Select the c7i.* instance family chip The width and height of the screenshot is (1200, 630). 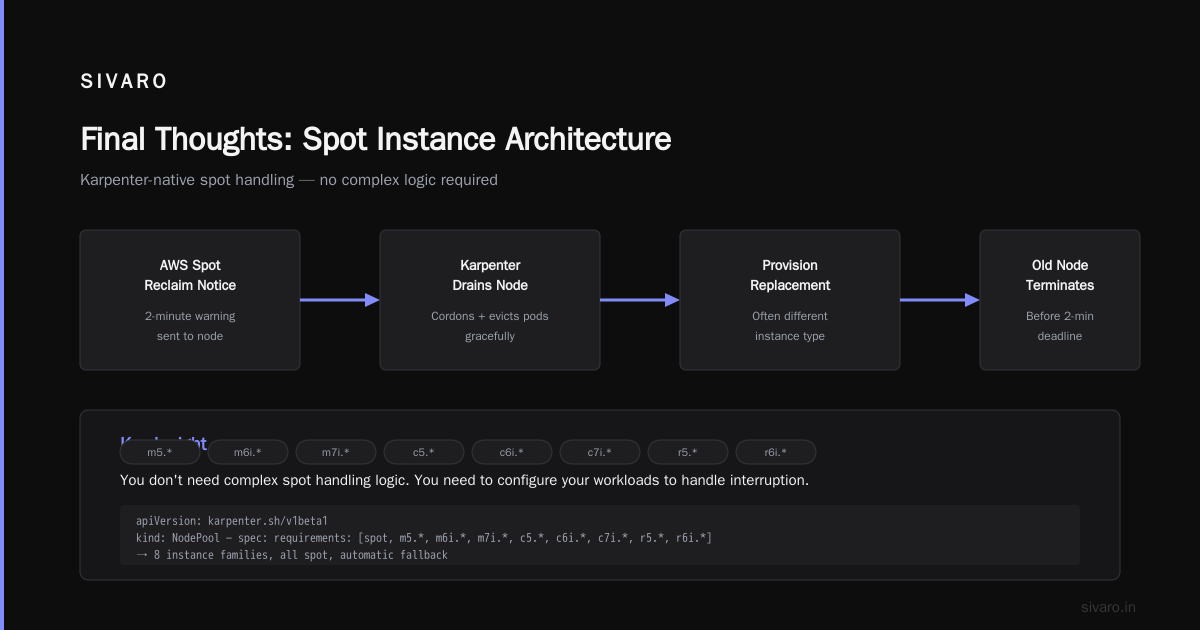[600, 452]
